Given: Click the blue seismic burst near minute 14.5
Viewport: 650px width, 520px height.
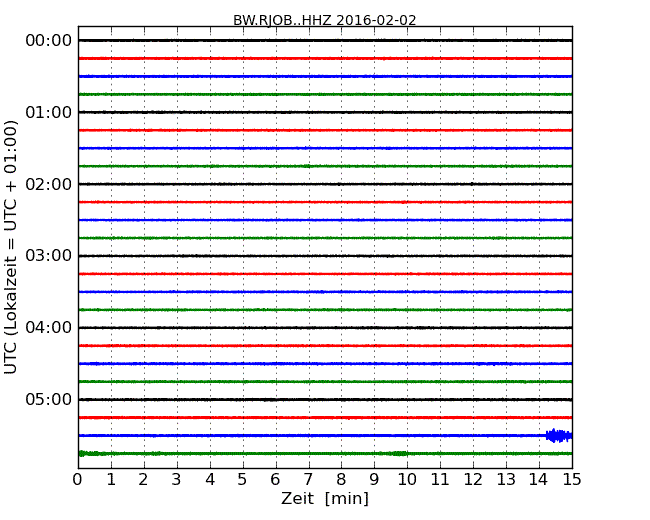Looking at the screenshot, I should 559,436.
